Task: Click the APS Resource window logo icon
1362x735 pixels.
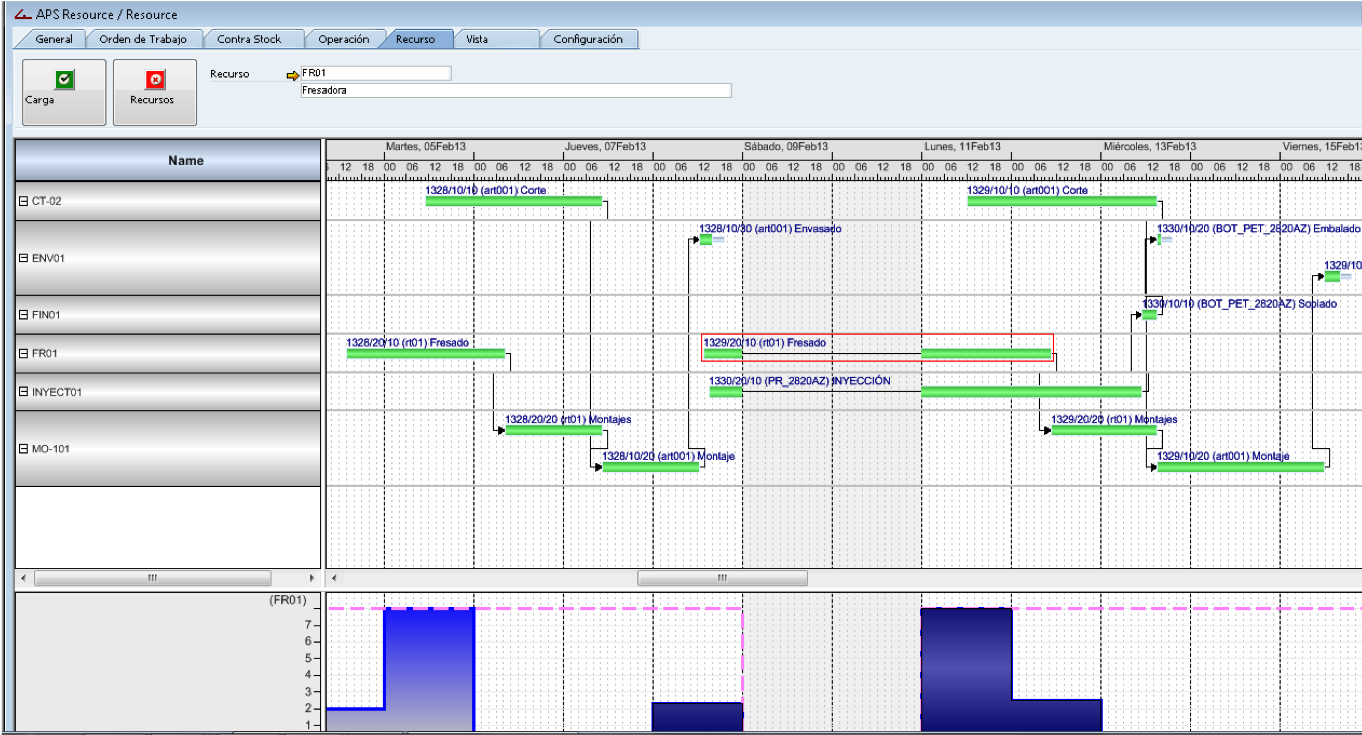Action: coord(22,15)
